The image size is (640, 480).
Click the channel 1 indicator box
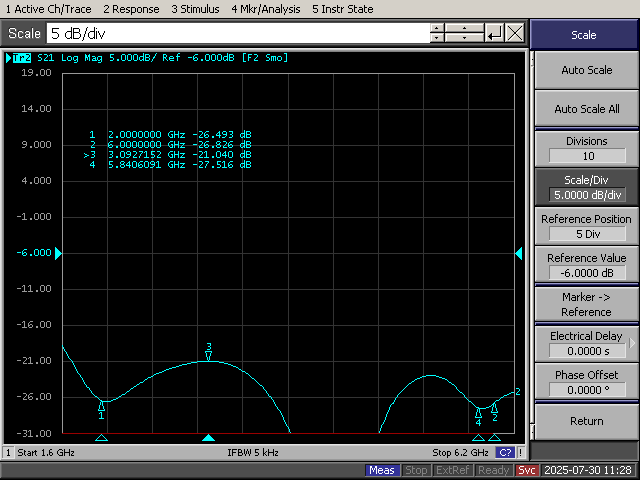8,453
